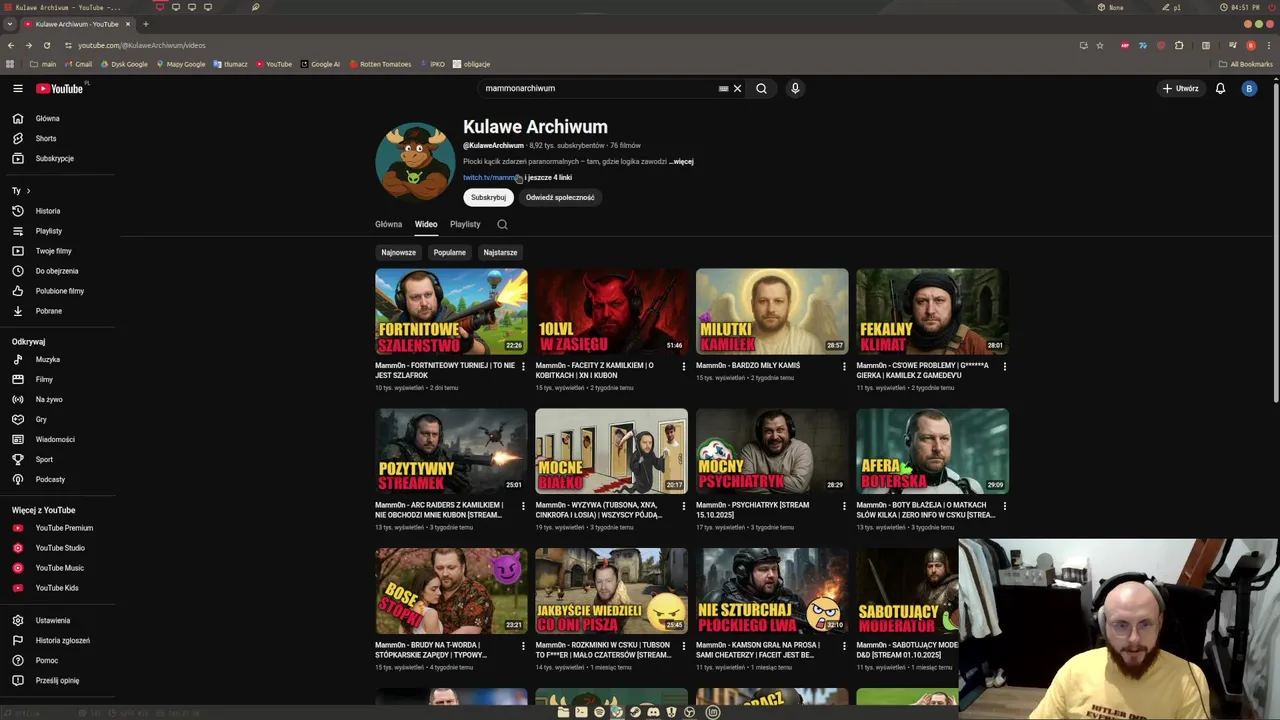The image size is (1280, 720).
Task: Expand the Ty section chevron
Action: [28, 191]
